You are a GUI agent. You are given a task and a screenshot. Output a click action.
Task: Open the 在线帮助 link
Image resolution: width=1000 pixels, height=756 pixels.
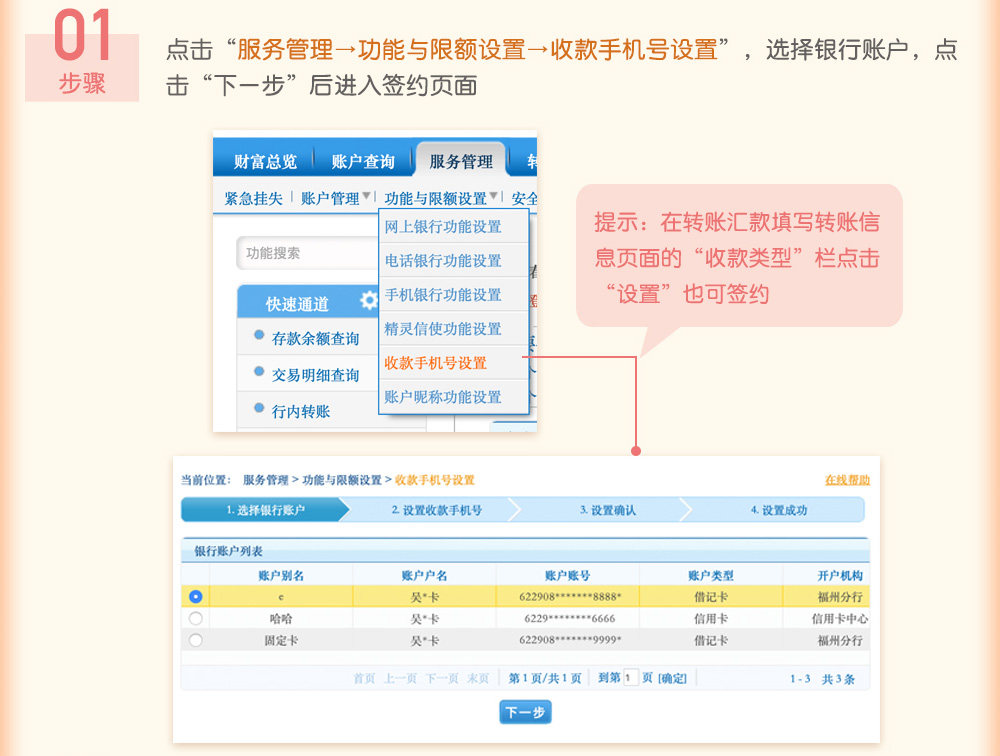(847, 480)
